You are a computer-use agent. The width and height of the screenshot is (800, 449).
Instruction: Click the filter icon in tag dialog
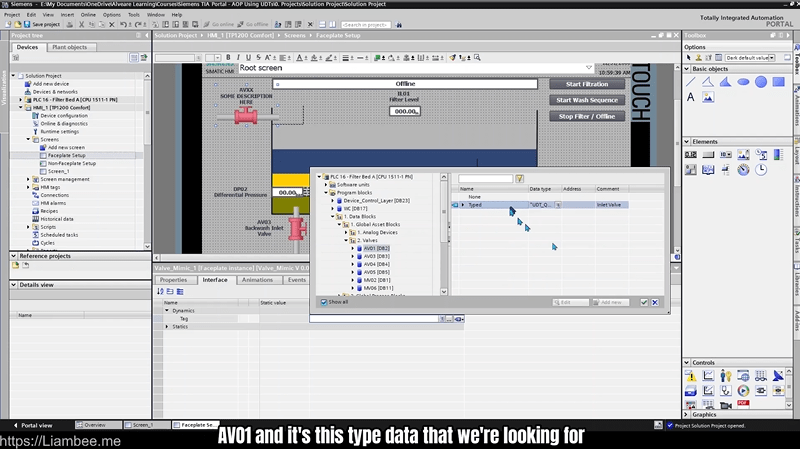coord(519,178)
